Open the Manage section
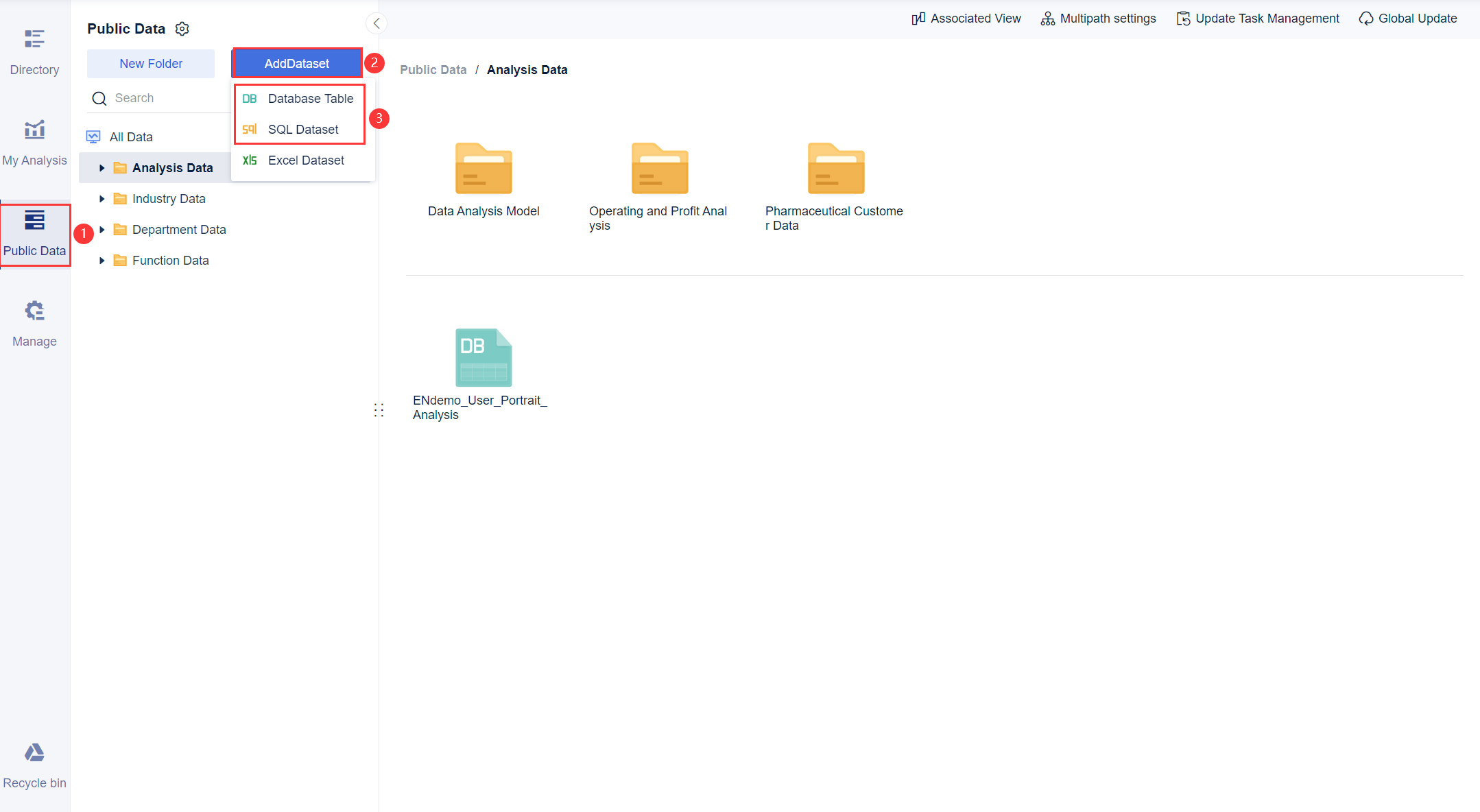Viewport: 1480px width, 812px height. coord(34,324)
